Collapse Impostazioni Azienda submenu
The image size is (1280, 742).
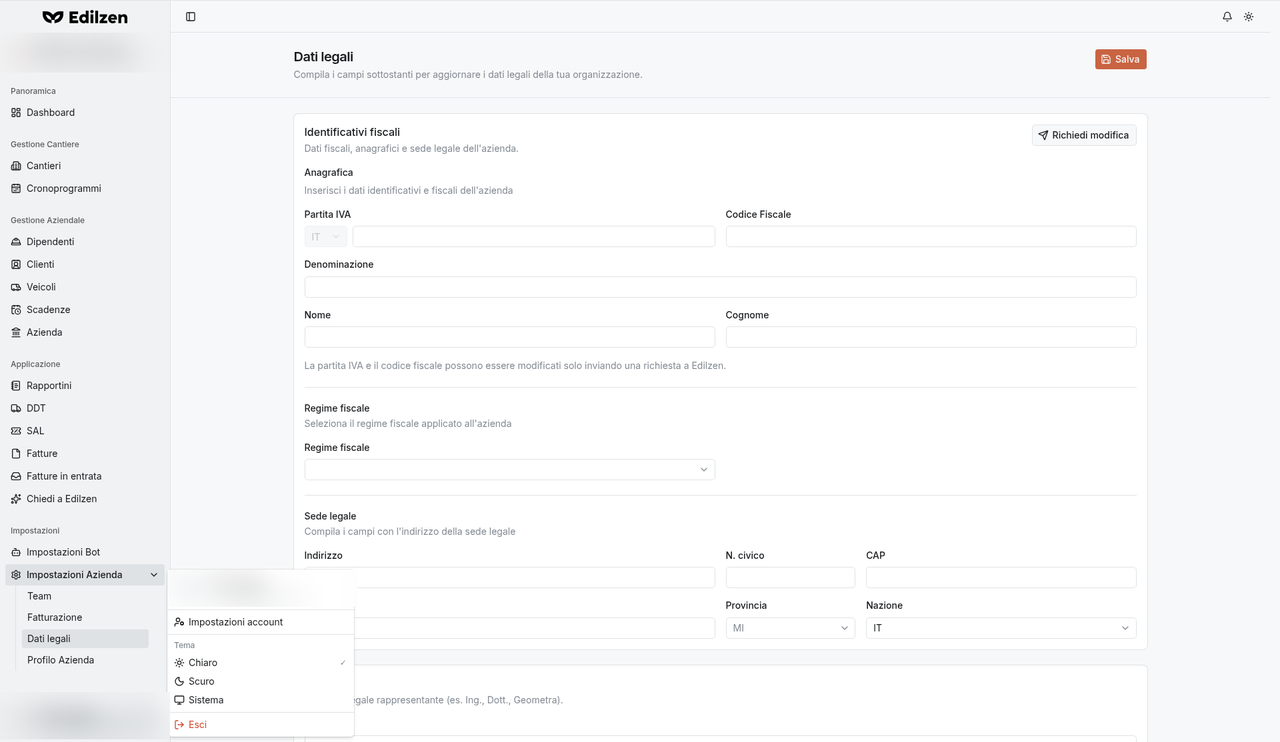(85, 575)
